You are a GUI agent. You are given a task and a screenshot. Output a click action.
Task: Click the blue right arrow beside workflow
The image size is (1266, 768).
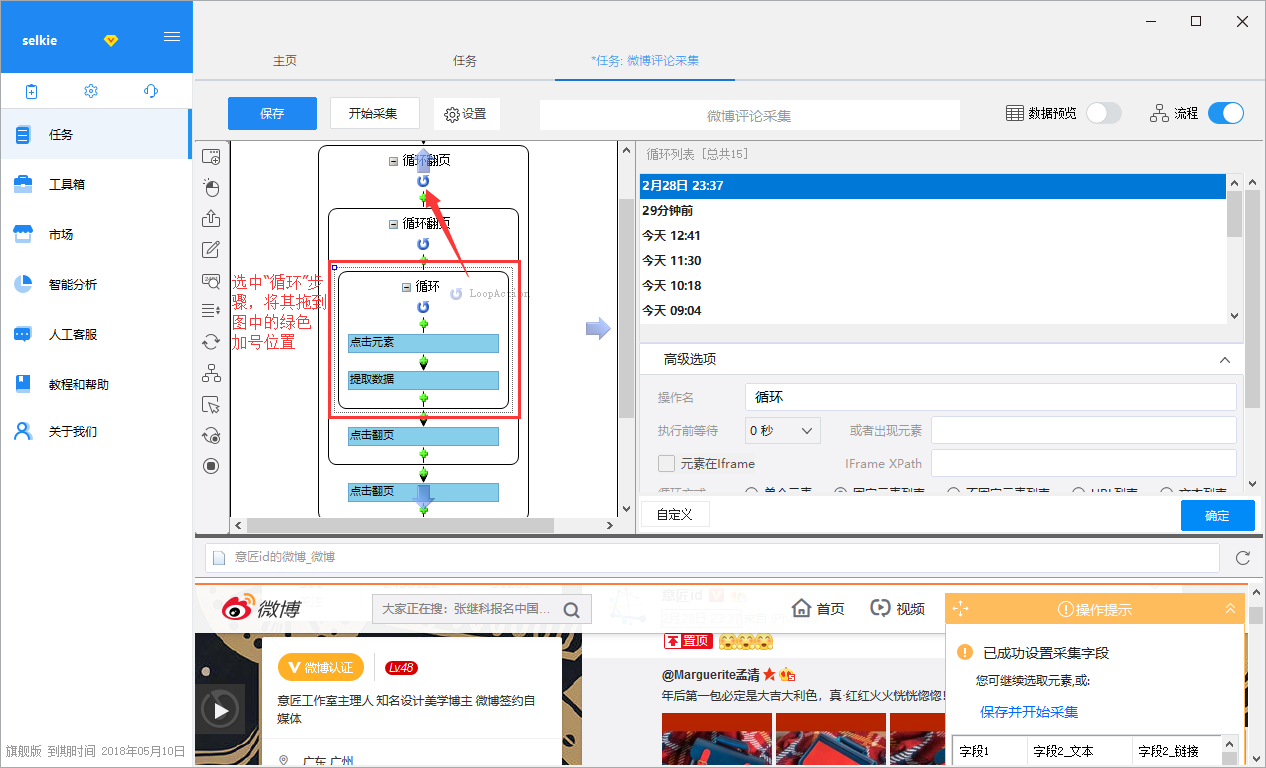click(x=597, y=328)
